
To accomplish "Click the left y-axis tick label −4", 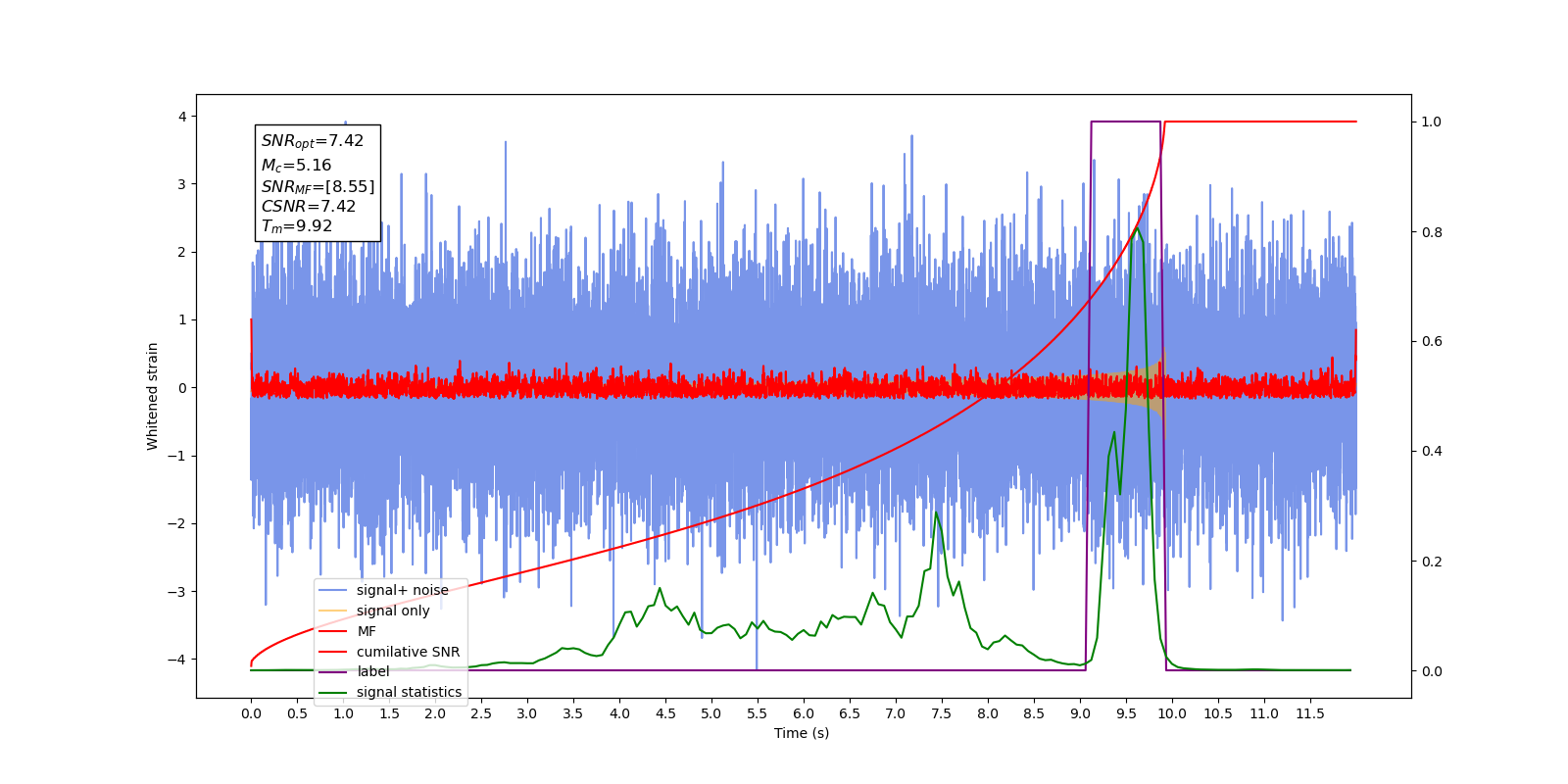I will (176, 660).
